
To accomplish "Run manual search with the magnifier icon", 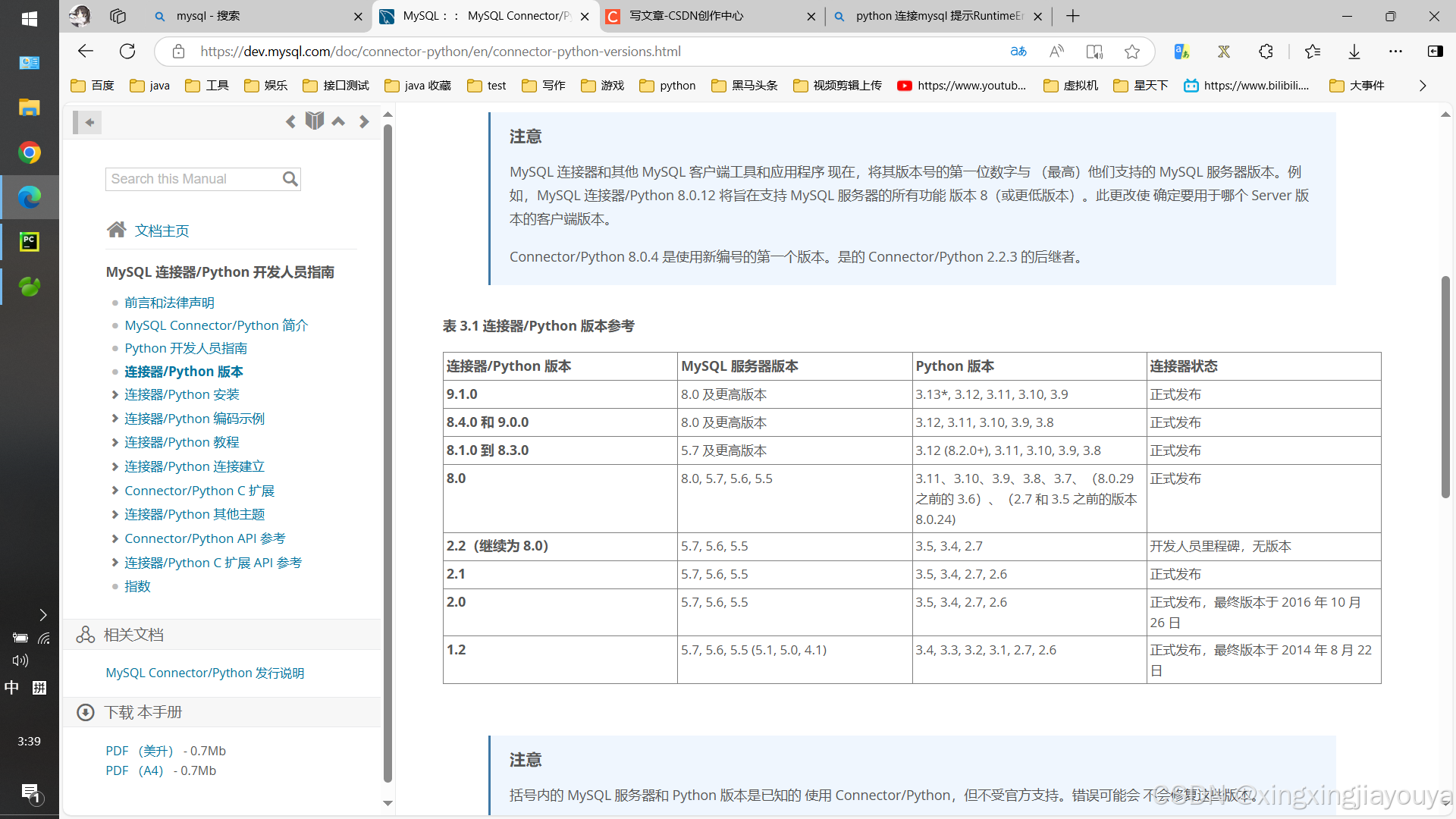I will pyautogui.click(x=290, y=179).
